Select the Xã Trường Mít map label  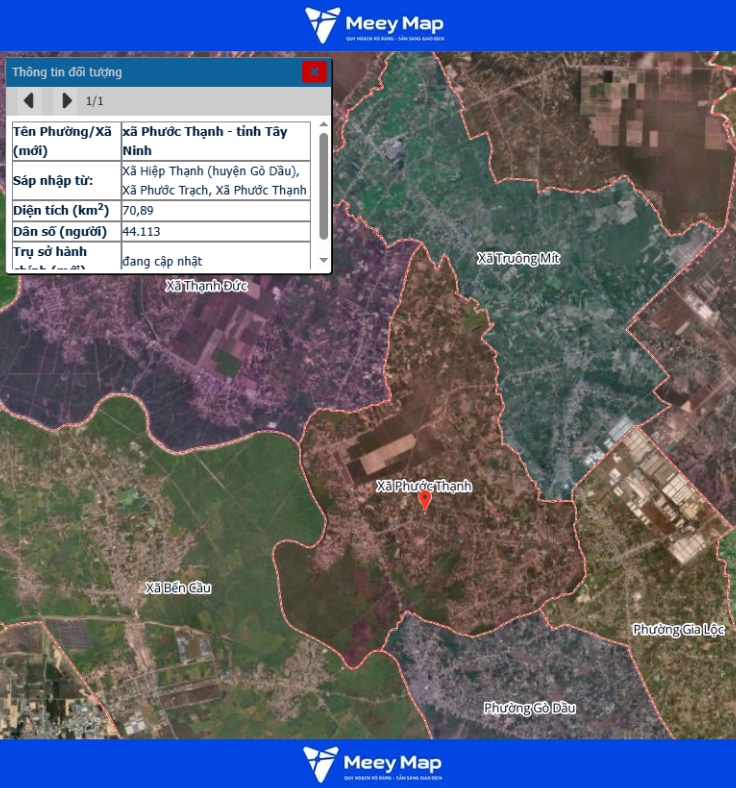click(518, 259)
